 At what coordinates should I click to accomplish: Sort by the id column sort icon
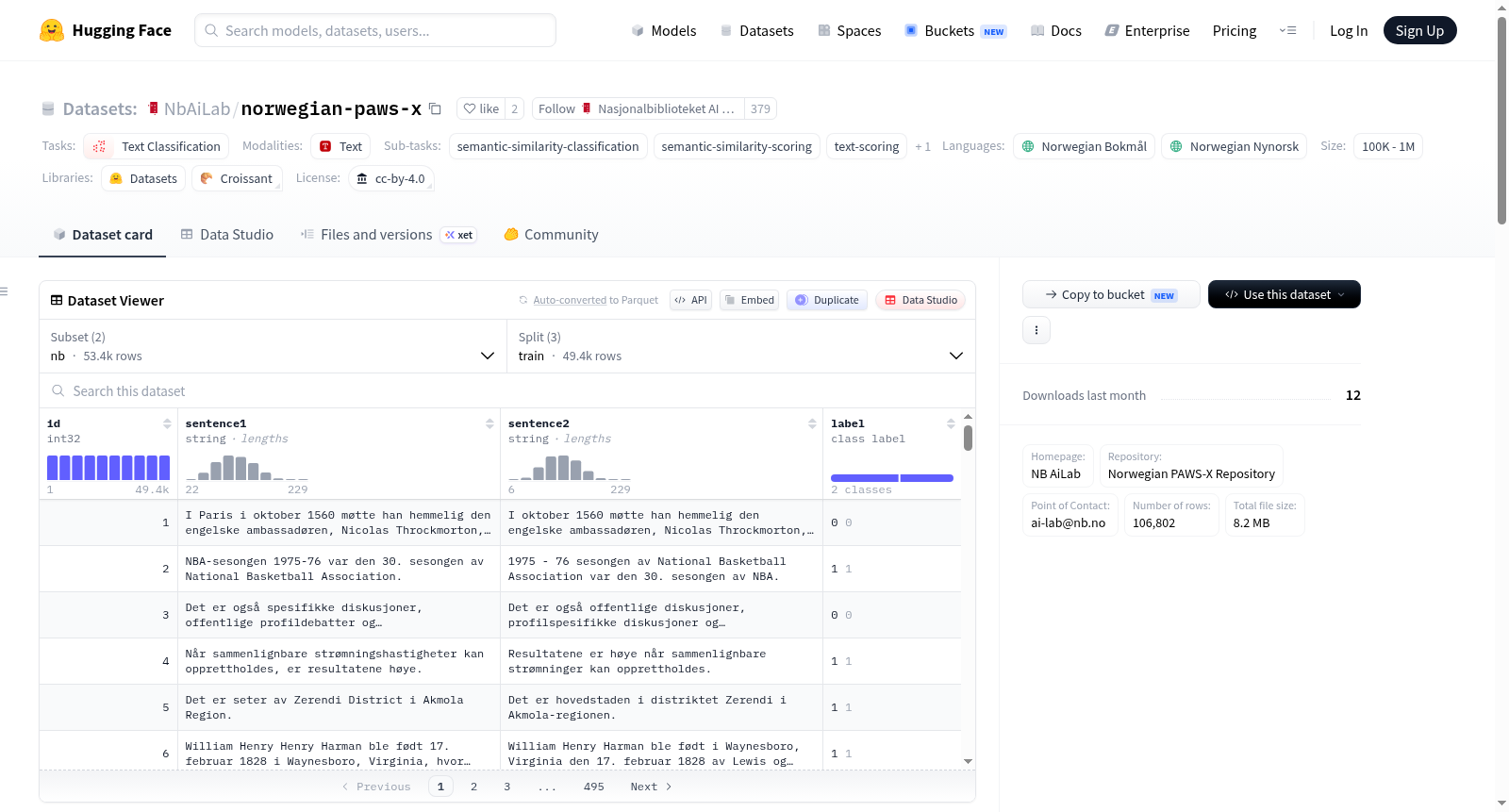[x=167, y=423]
